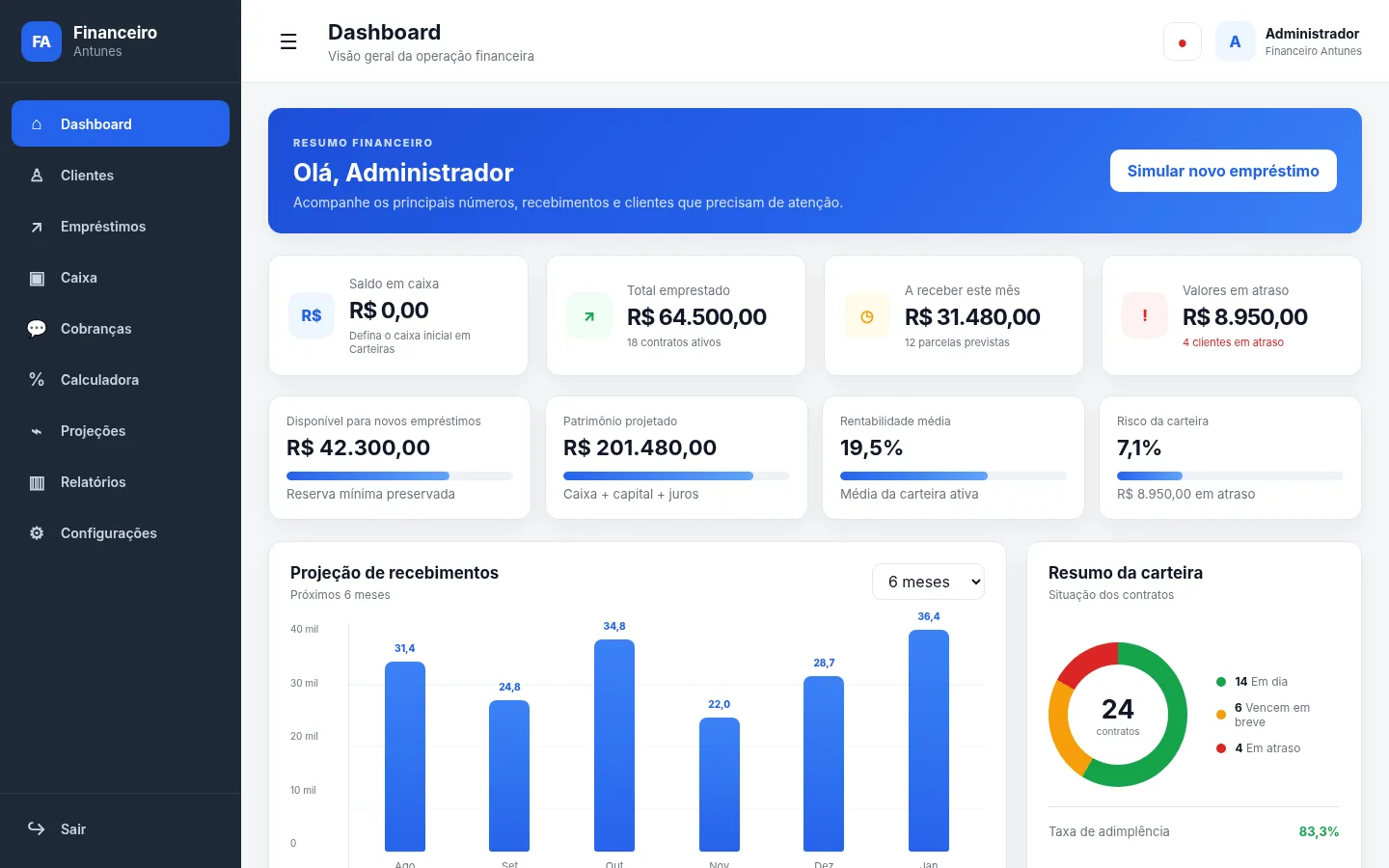Open the Calculadora page link
Screen dimensions: 1389x868
[x=121, y=379]
